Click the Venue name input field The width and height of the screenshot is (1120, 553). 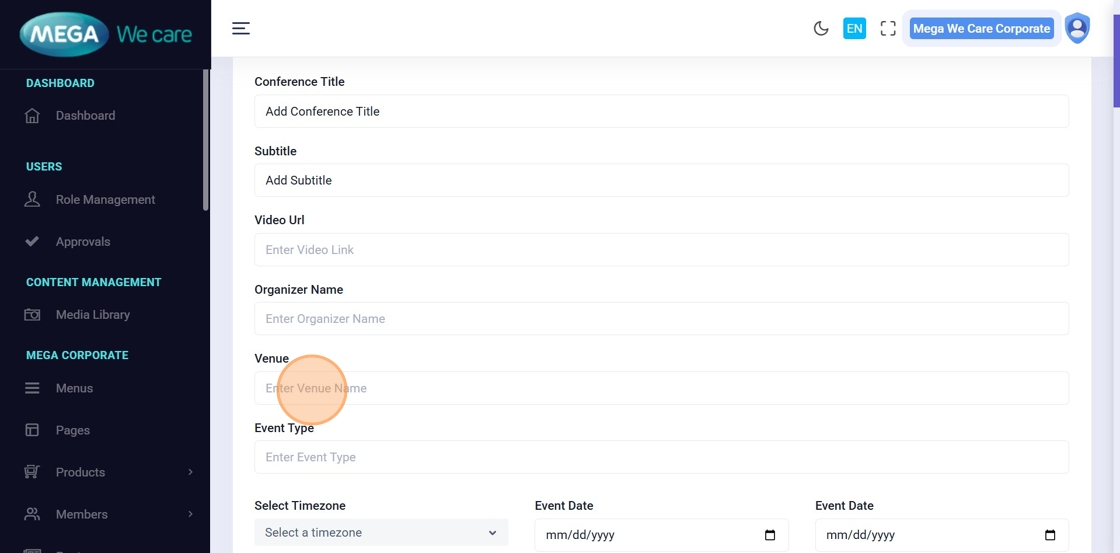click(x=661, y=388)
